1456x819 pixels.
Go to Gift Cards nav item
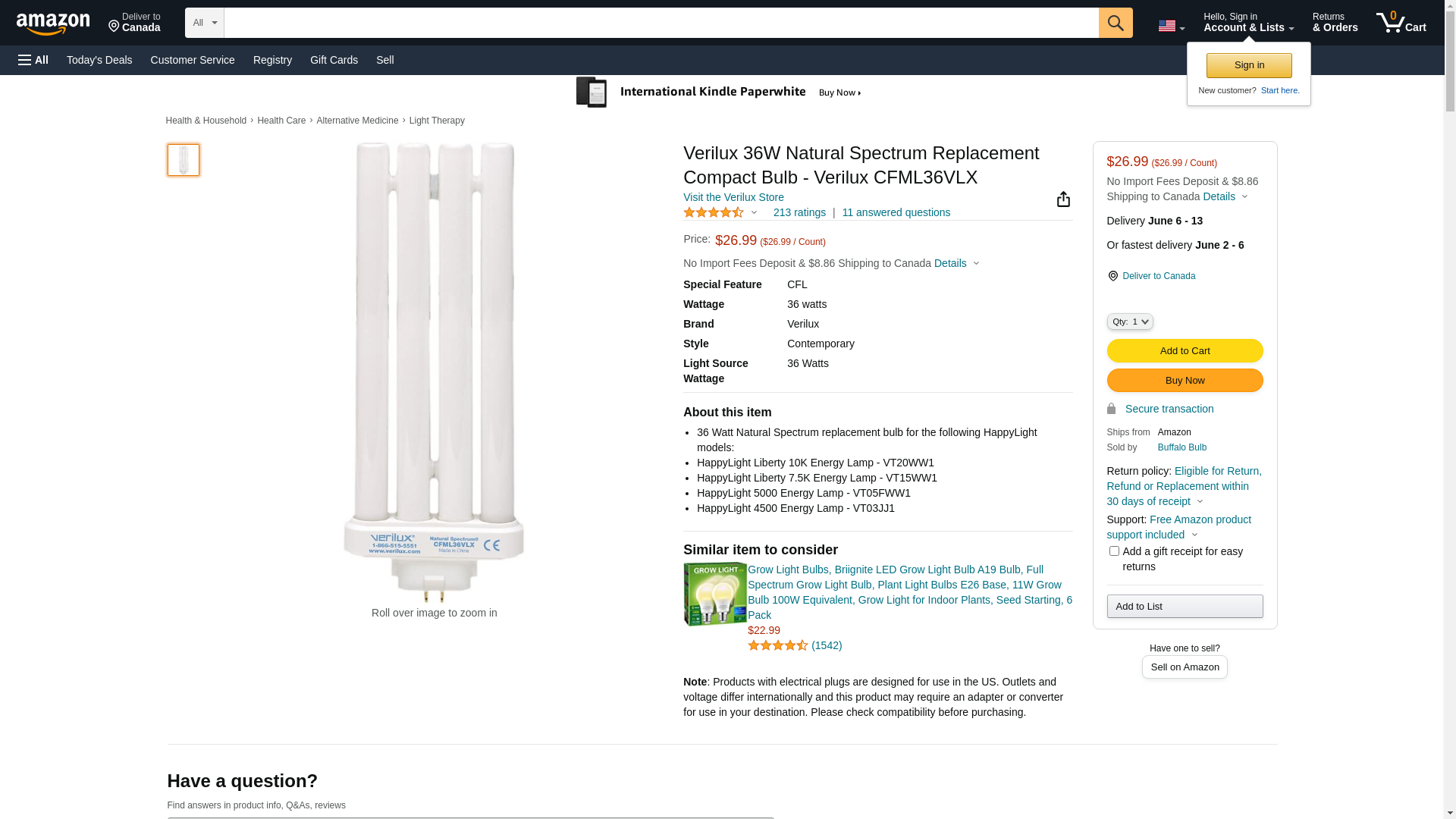(334, 60)
